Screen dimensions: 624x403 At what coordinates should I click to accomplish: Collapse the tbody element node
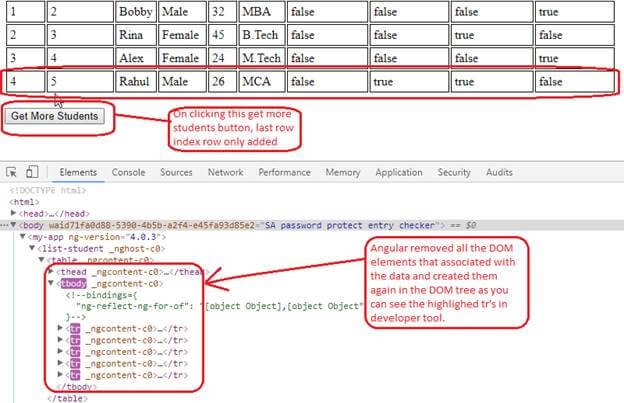pyautogui.click(x=51, y=283)
